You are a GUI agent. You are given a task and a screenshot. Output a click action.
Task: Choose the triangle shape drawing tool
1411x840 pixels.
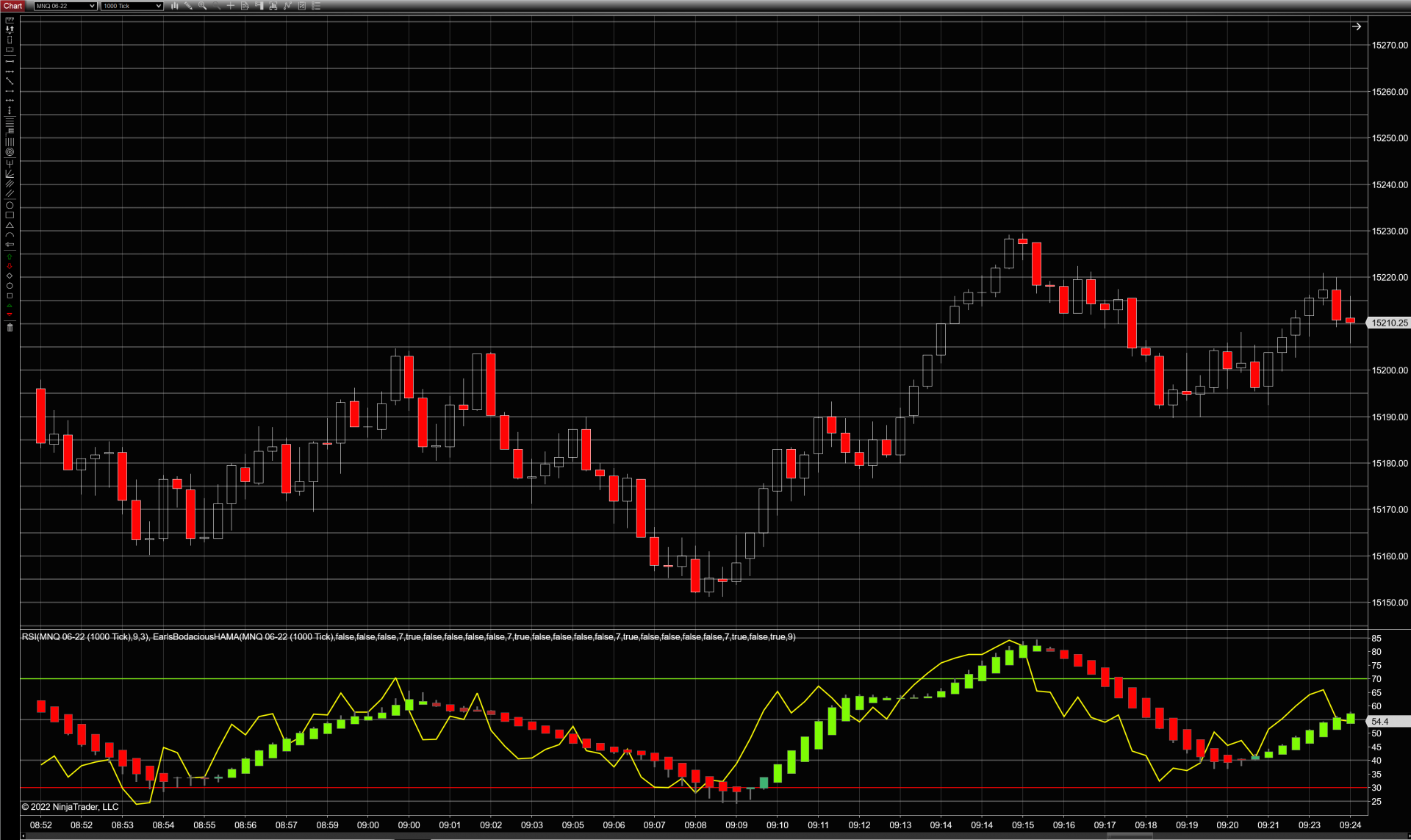tap(10, 225)
